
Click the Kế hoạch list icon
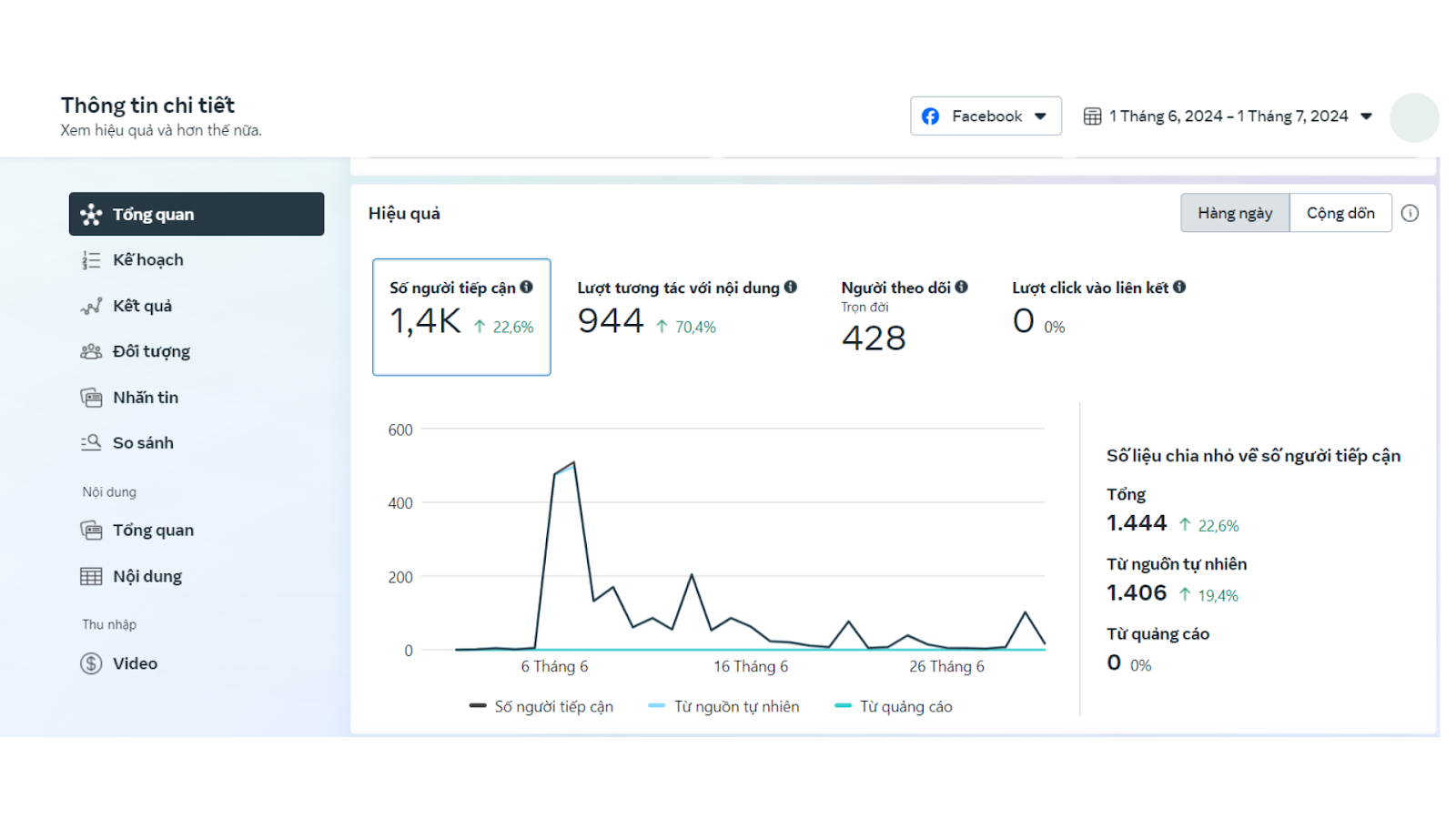coord(91,260)
